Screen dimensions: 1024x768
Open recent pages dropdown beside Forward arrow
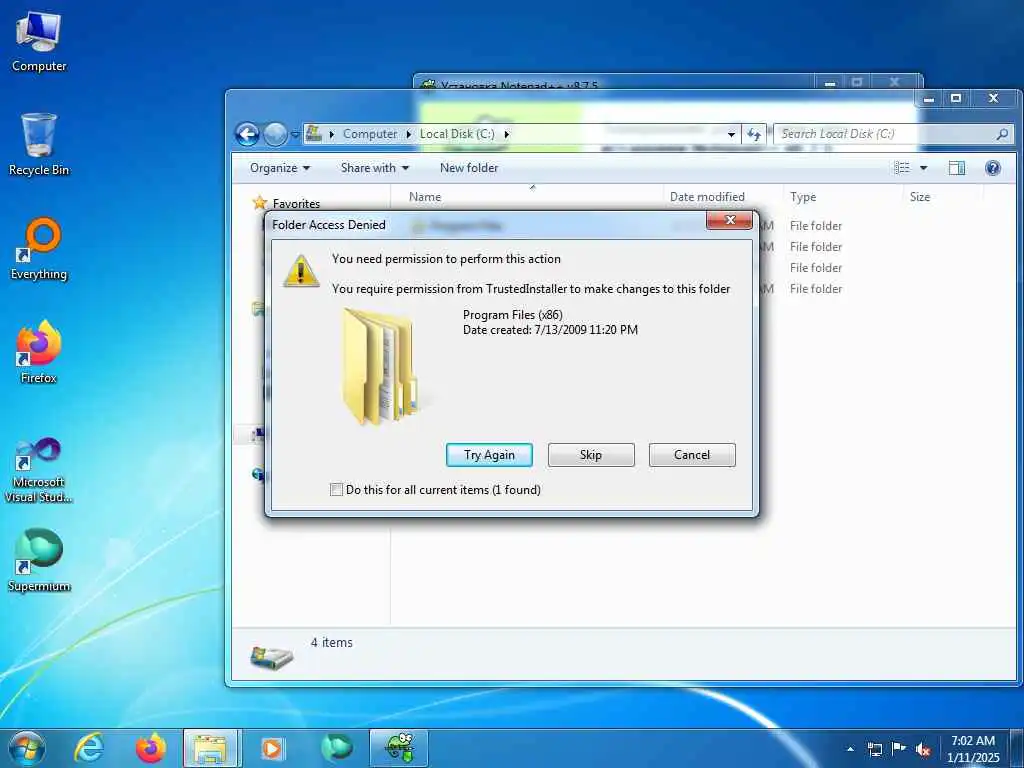click(x=295, y=135)
